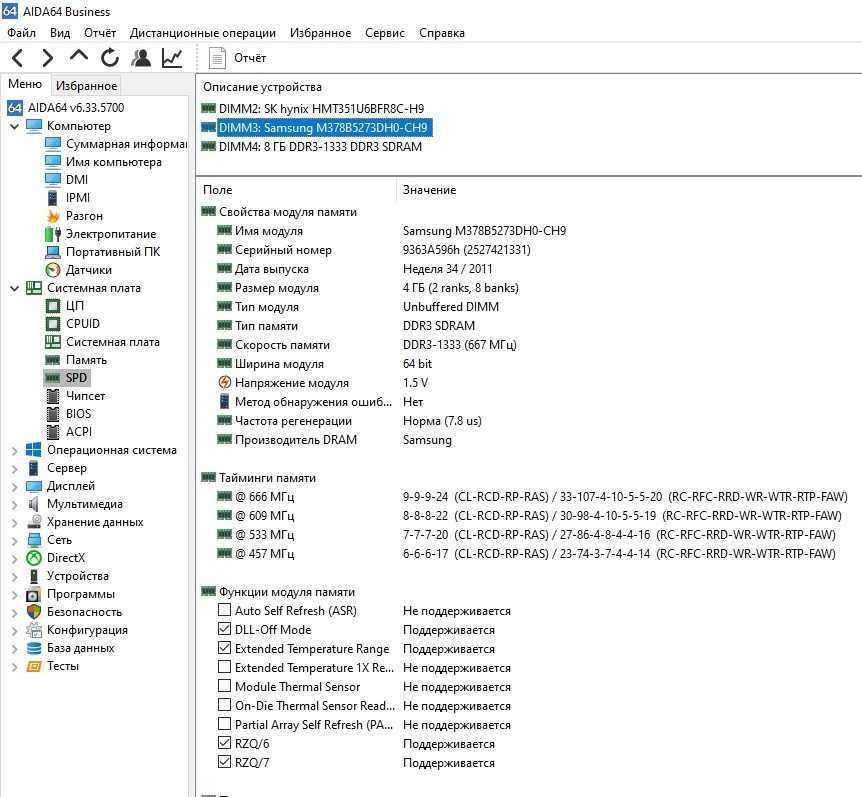Collapse the Компьютер tree node

pos(14,126)
